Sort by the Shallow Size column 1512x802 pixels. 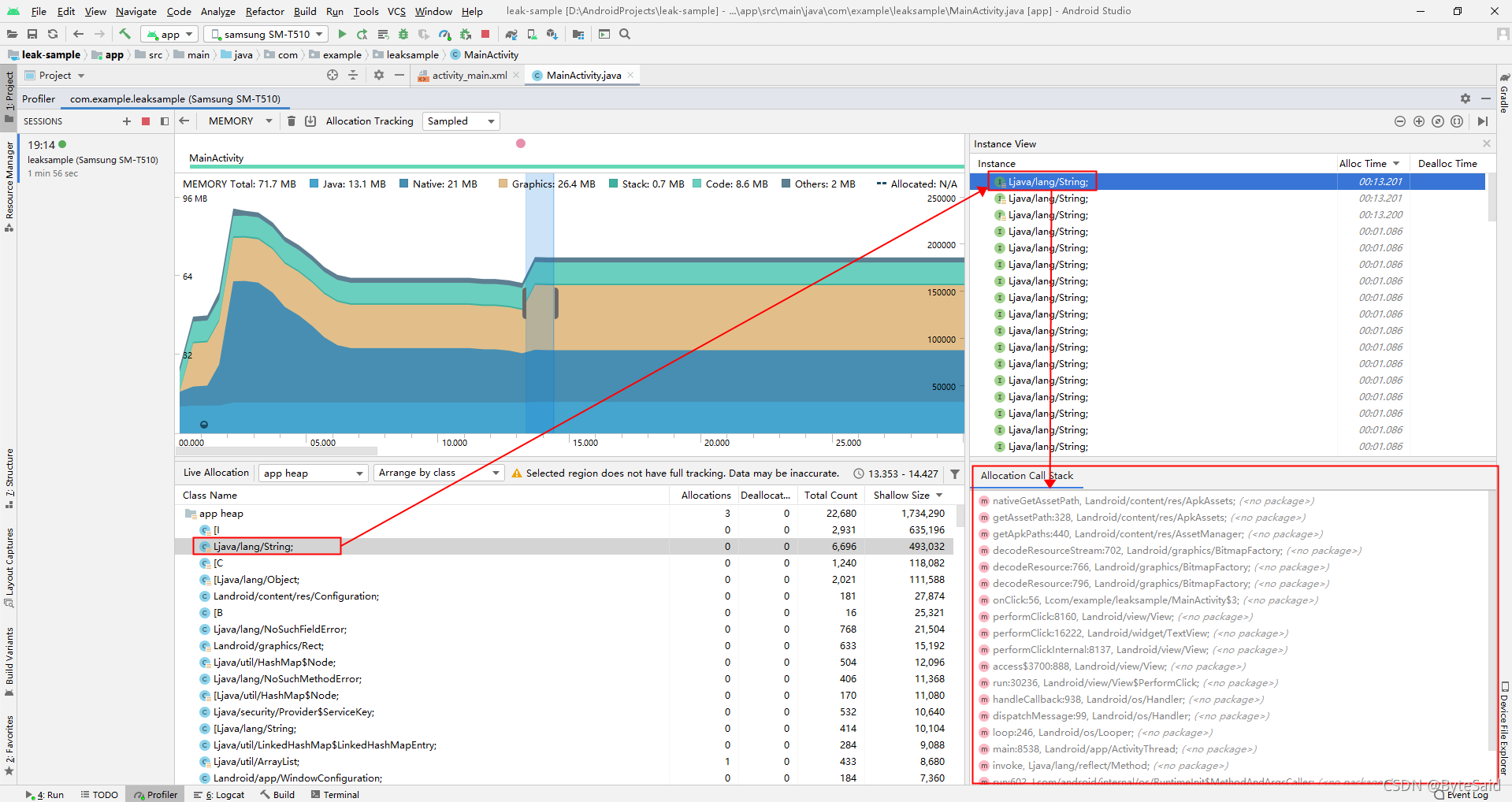908,495
